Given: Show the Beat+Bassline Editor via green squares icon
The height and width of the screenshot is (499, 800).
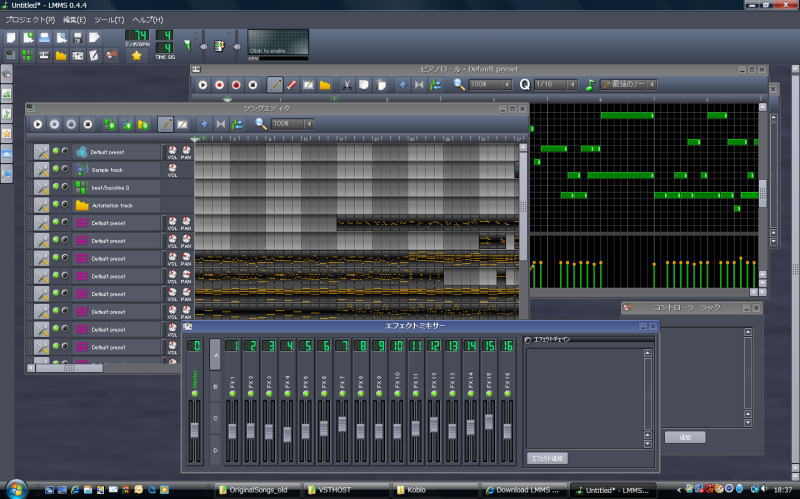Looking at the screenshot, I should click(x=28, y=55).
